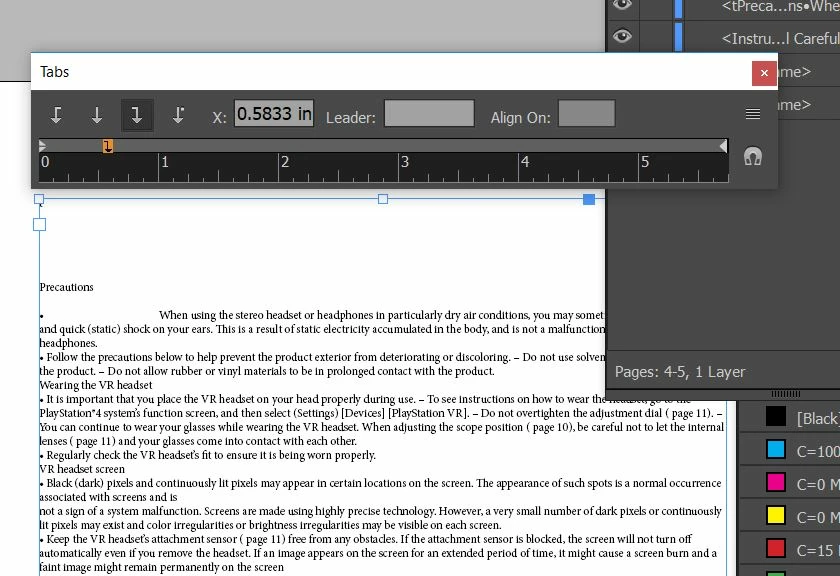Toggle visibility of the tPreca... layer item
The width and height of the screenshot is (840, 576).
[x=622, y=5]
